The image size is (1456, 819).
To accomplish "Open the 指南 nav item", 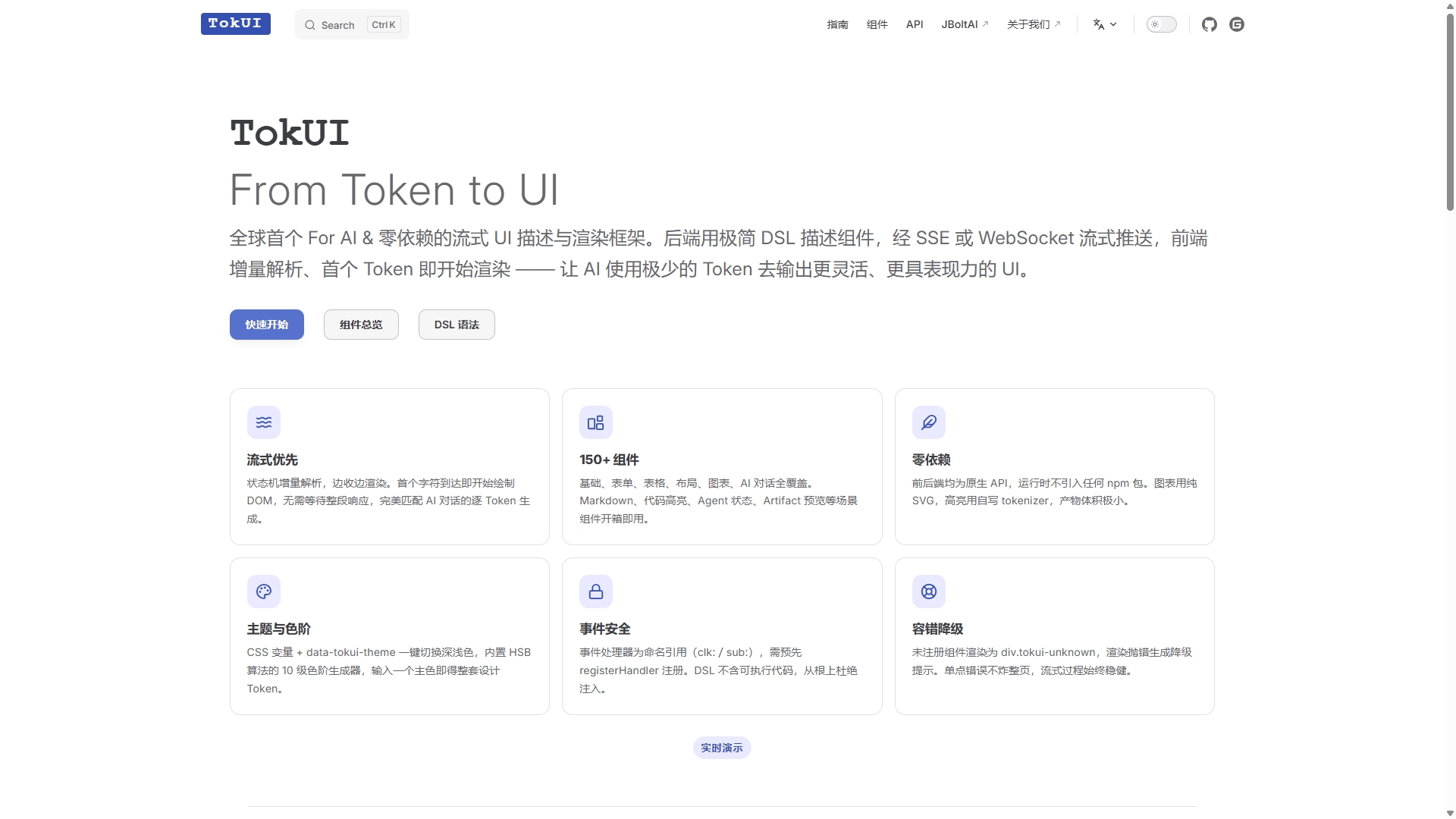I will (838, 24).
